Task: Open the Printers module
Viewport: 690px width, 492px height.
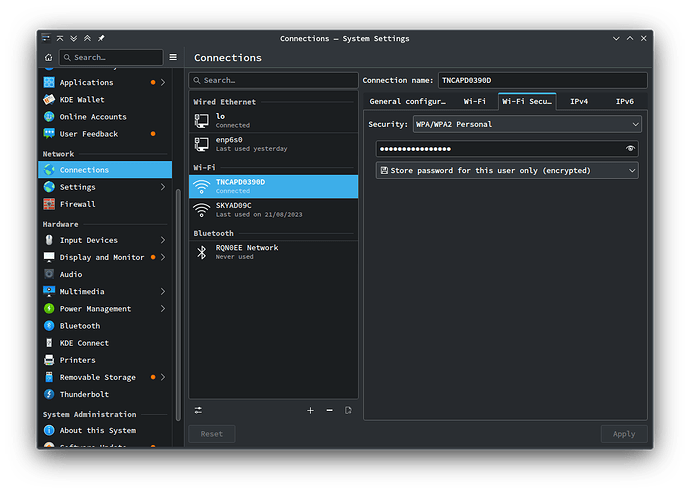Action: point(105,360)
